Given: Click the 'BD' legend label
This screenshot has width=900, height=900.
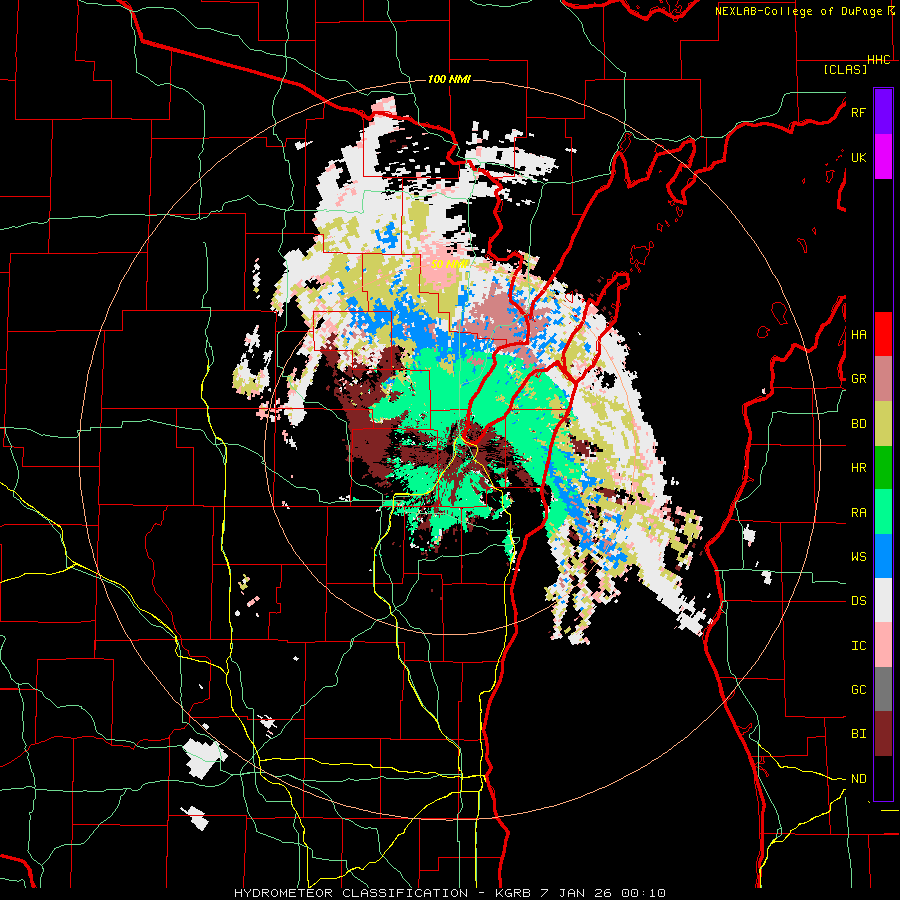Looking at the screenshot, I should pyautogui.click(x=858, y=424).
